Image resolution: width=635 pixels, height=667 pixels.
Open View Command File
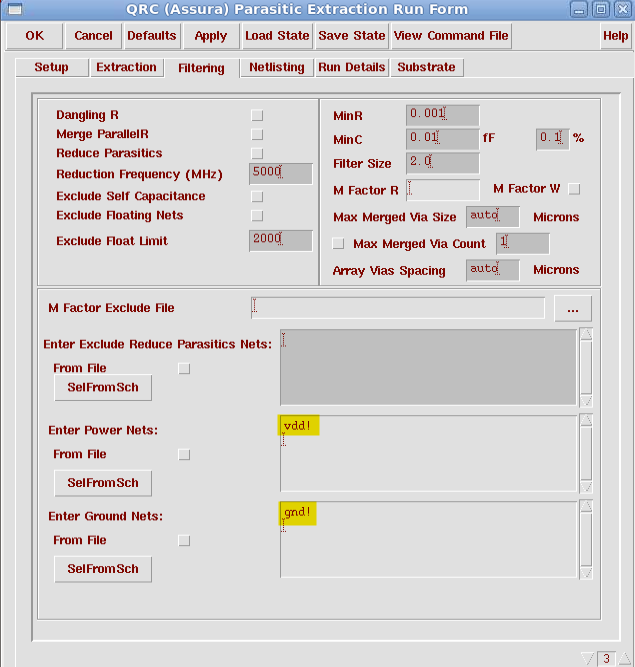point(451,36)
